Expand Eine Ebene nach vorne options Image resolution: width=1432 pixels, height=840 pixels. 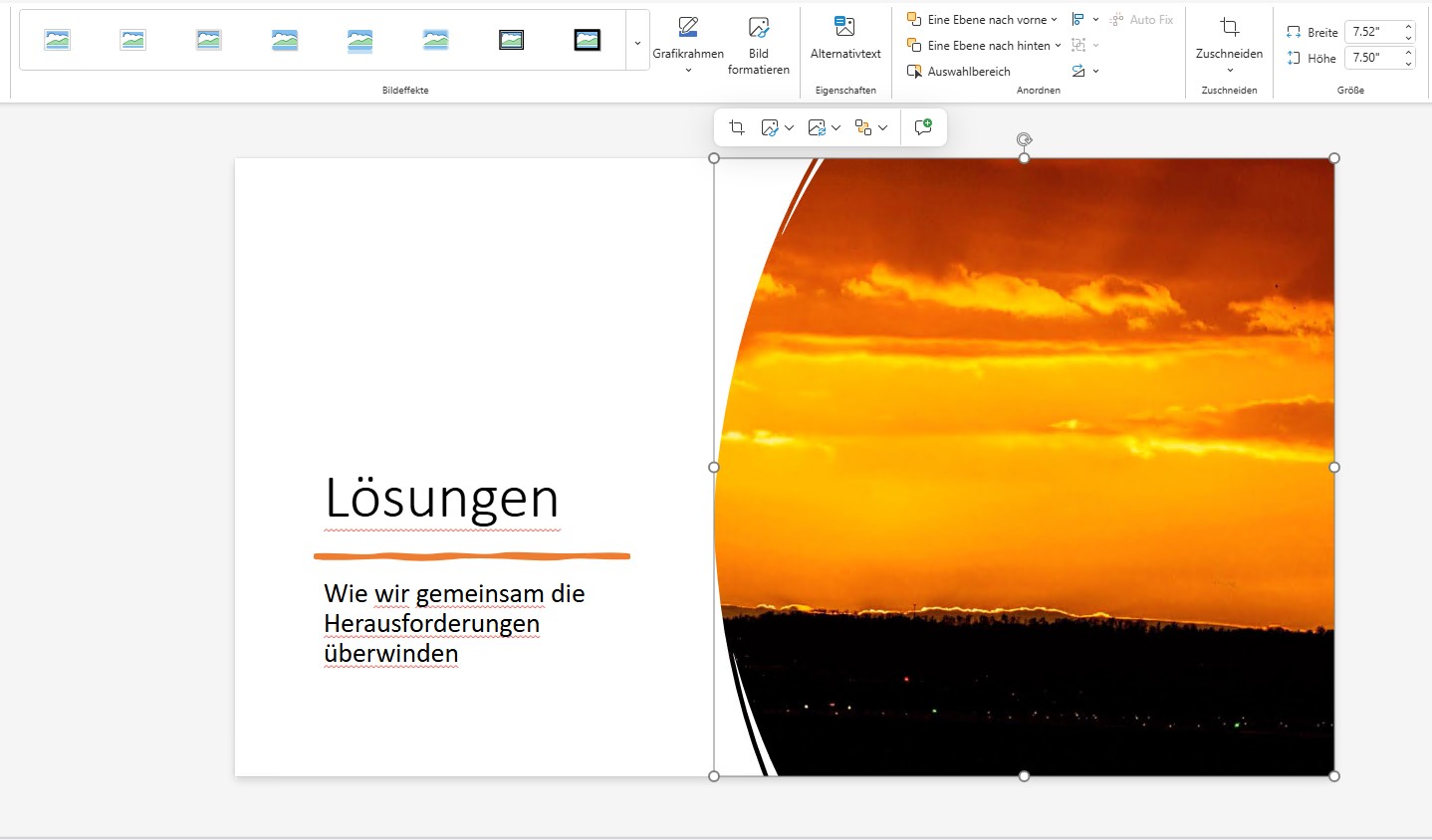click(x=1054, y=20)
